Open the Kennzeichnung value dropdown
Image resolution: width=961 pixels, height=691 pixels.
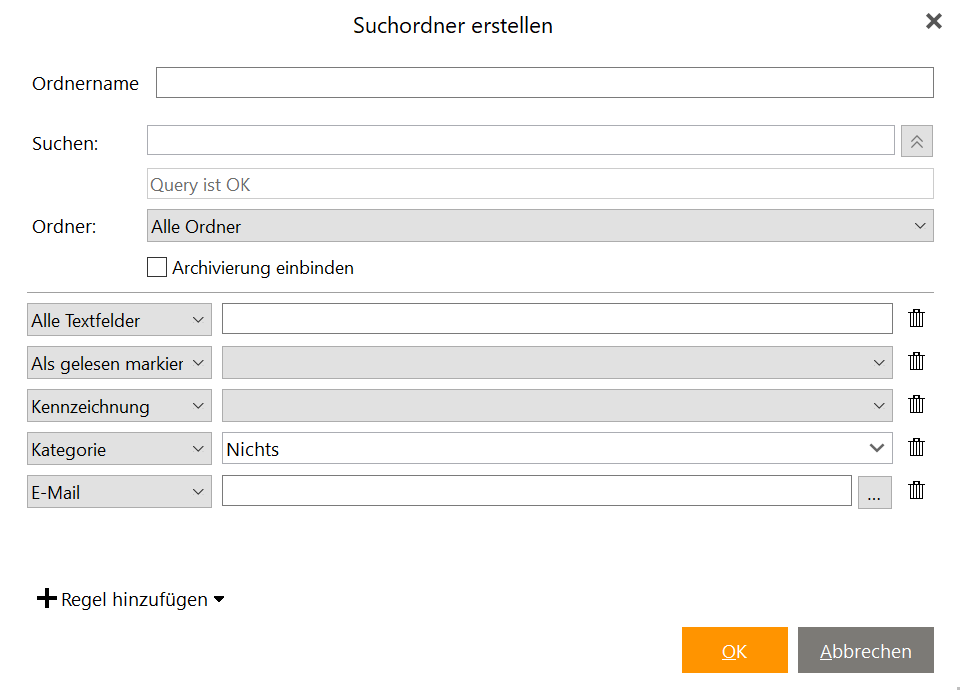click(556, 405)
